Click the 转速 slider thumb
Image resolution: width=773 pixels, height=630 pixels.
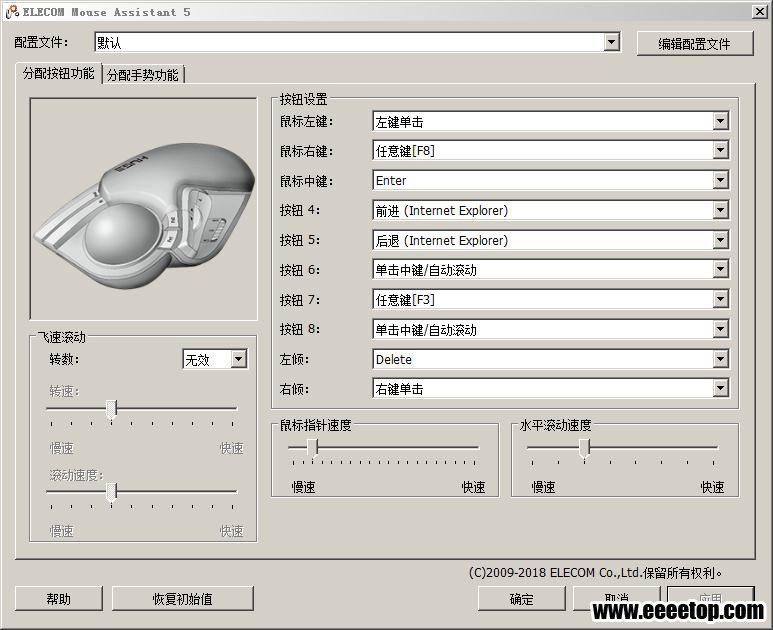click(112, 409)
